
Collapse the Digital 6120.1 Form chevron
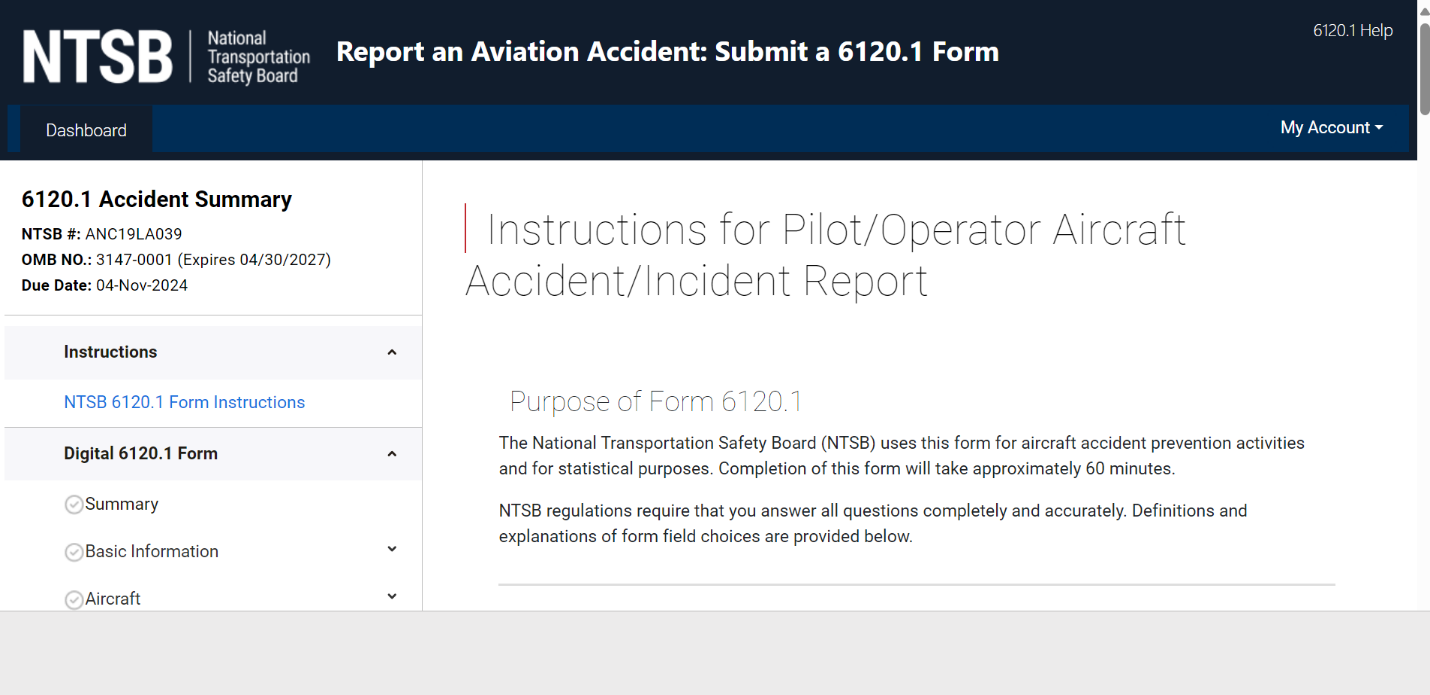coord(392,454)
